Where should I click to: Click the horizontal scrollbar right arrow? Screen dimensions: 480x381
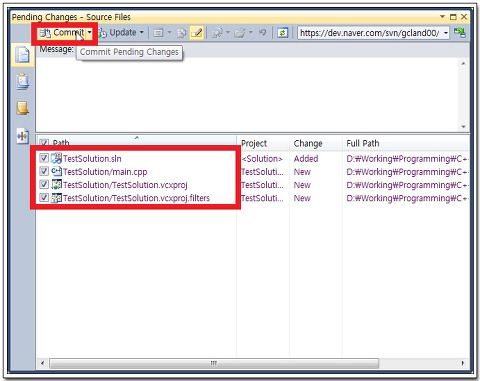[463, 363]
